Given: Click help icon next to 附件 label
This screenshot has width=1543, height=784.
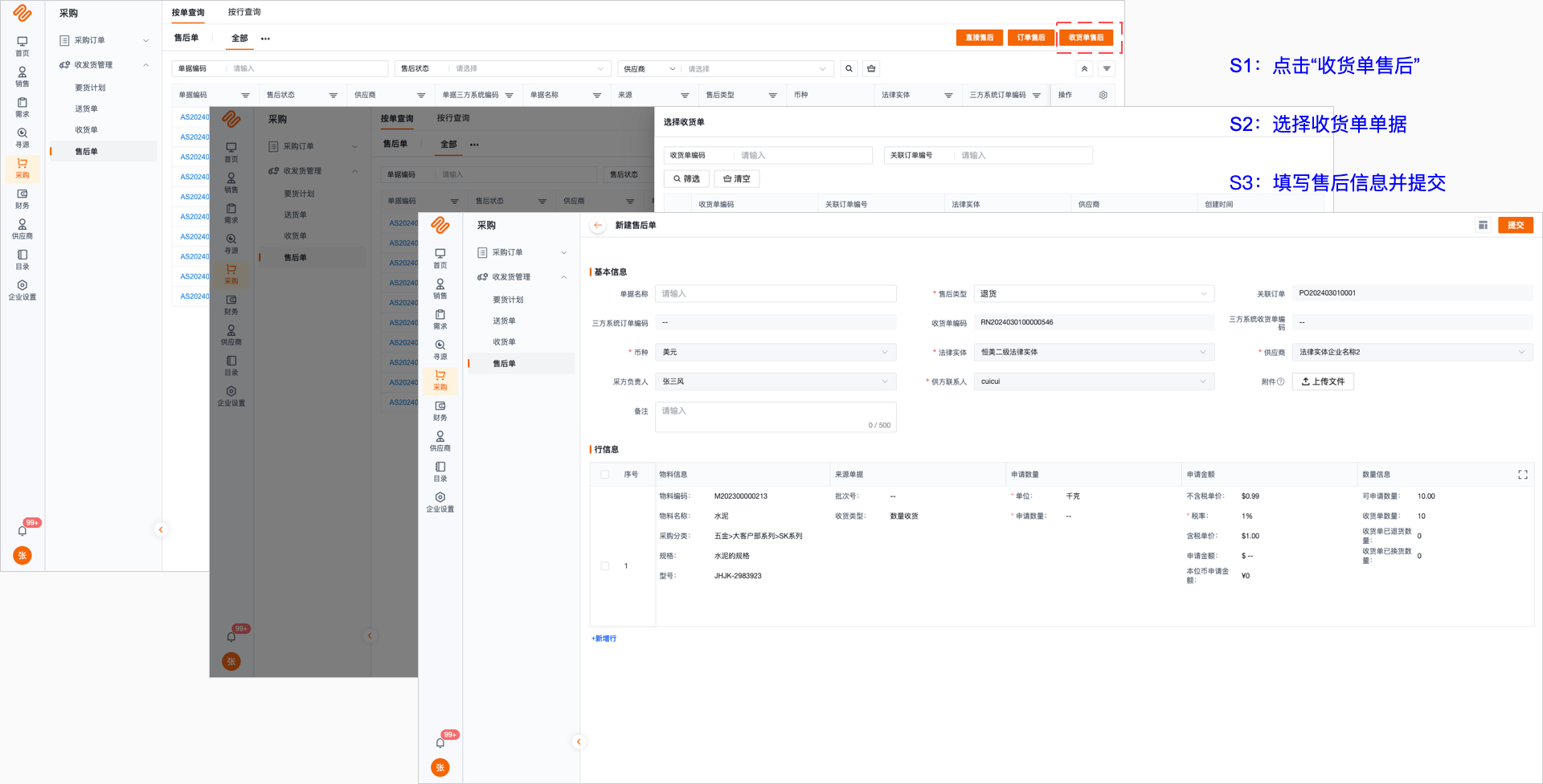Looking at the screenshot, I should tap(1281, 382).
